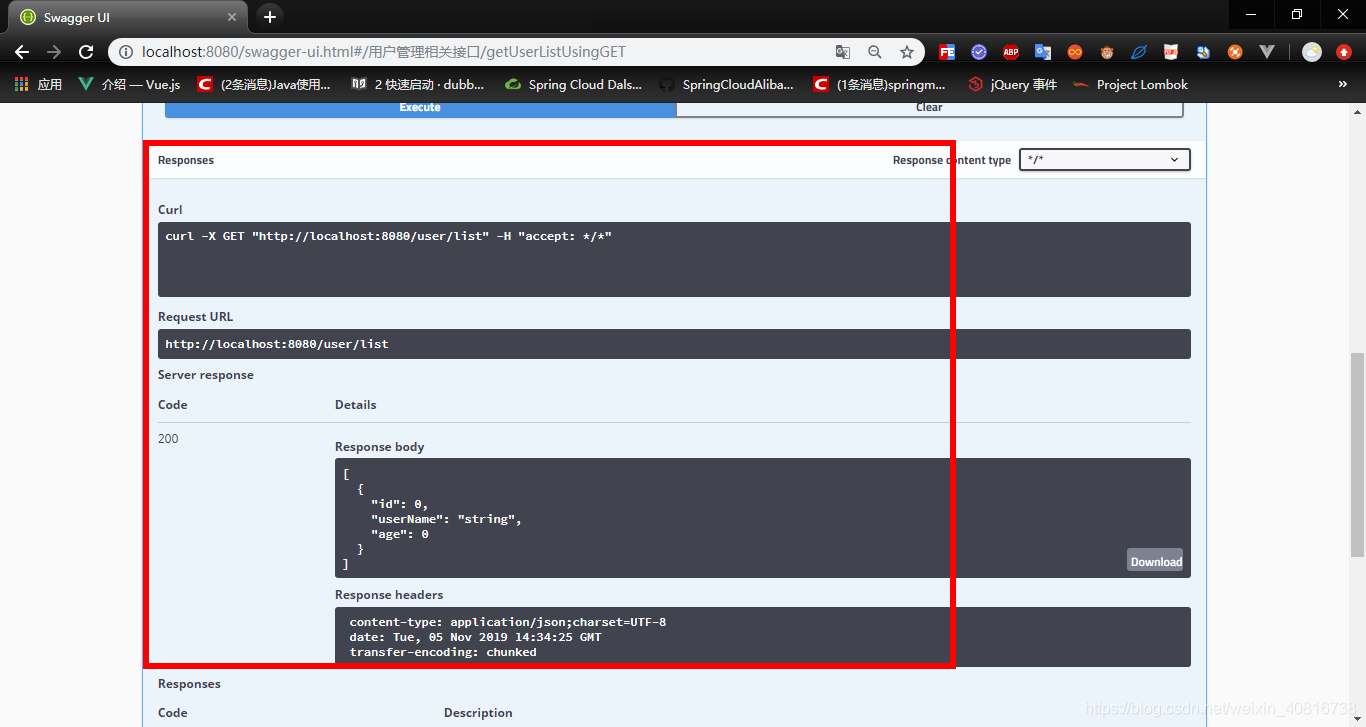Reload the Swagger UI page

click(x=86, y=52)
